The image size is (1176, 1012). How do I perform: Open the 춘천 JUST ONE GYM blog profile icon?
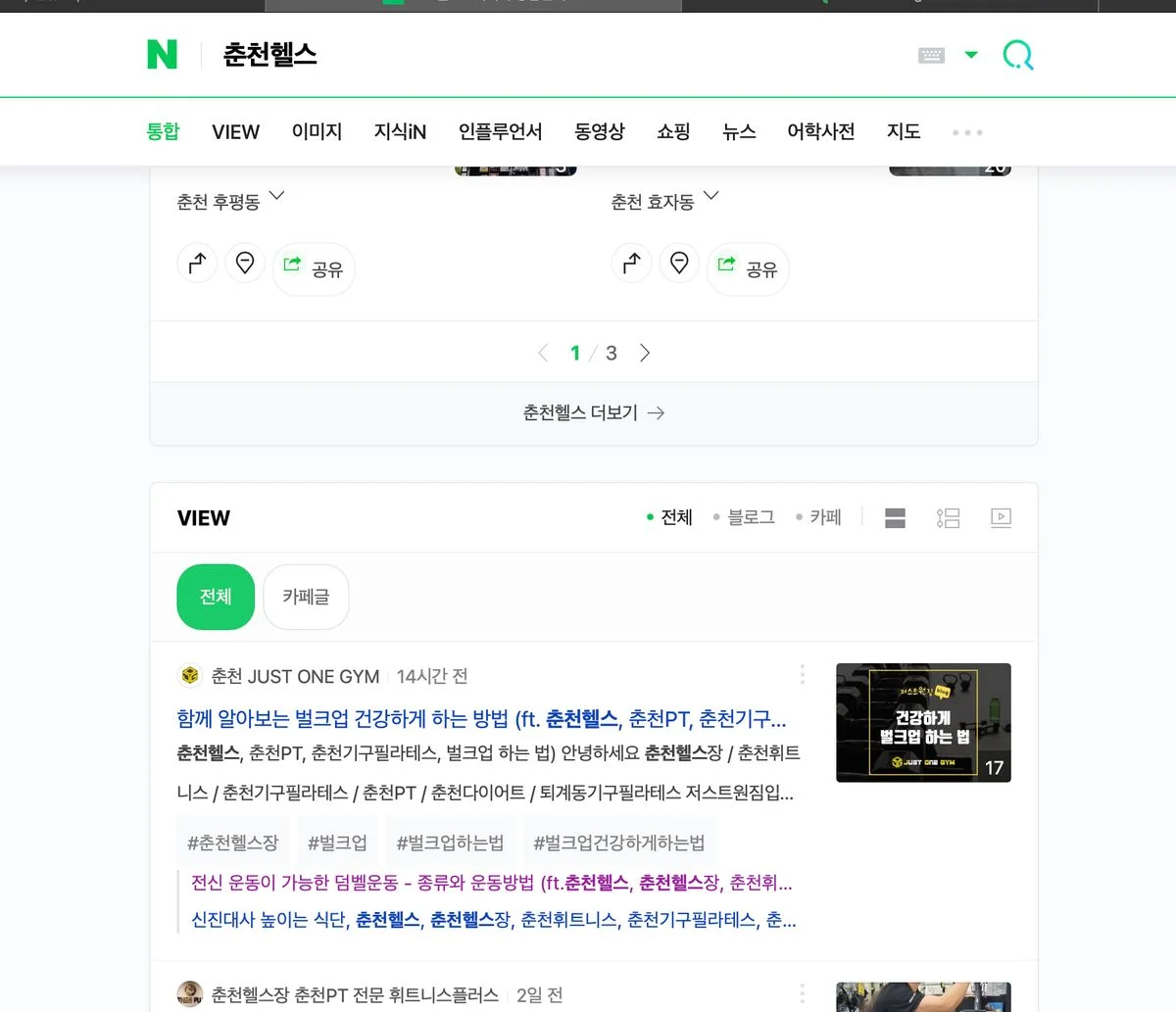click(189, 676)
